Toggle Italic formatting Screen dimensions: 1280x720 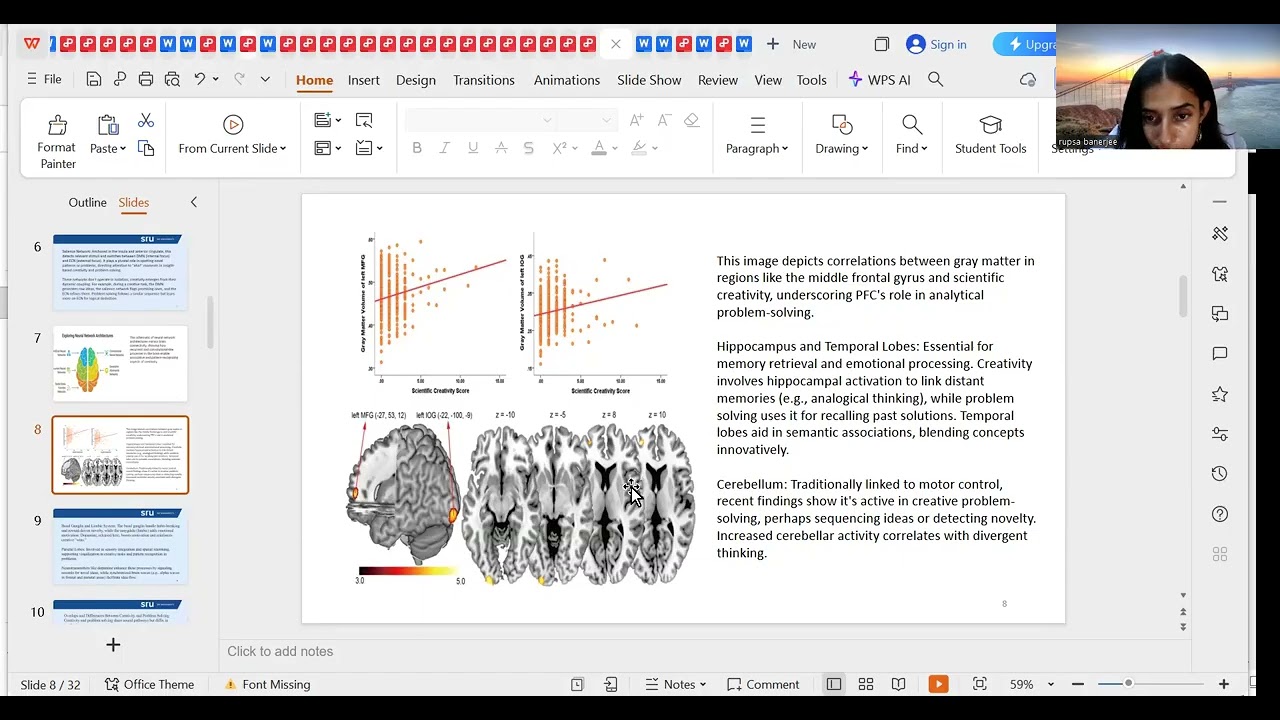[x=444, y=148]
